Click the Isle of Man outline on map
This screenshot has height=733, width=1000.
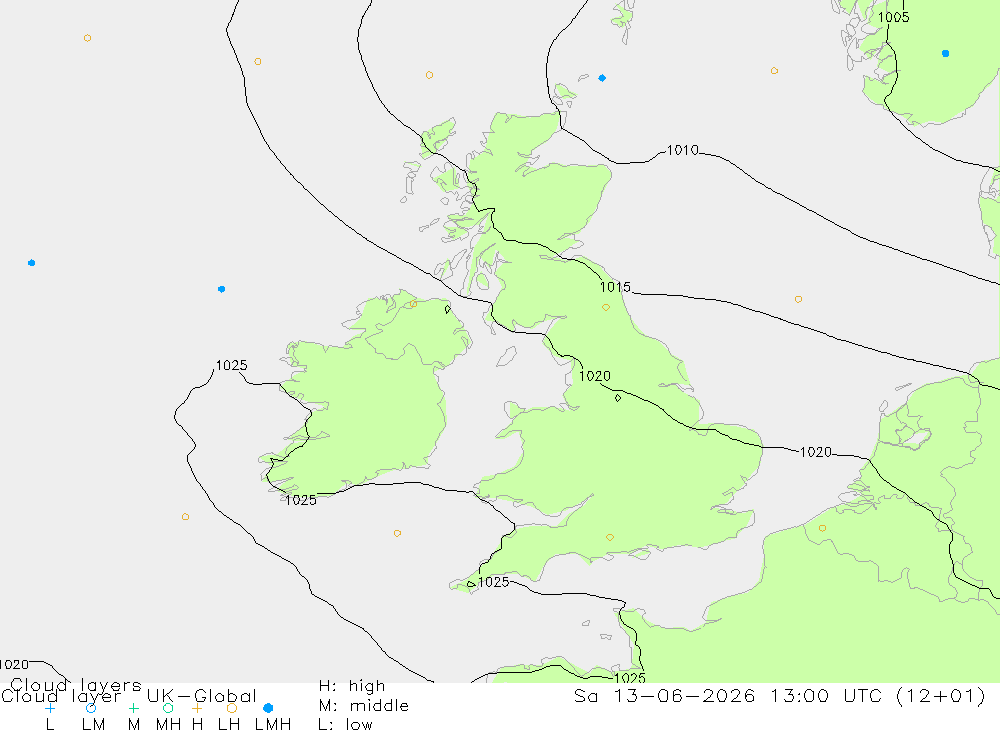pos(506,356)
